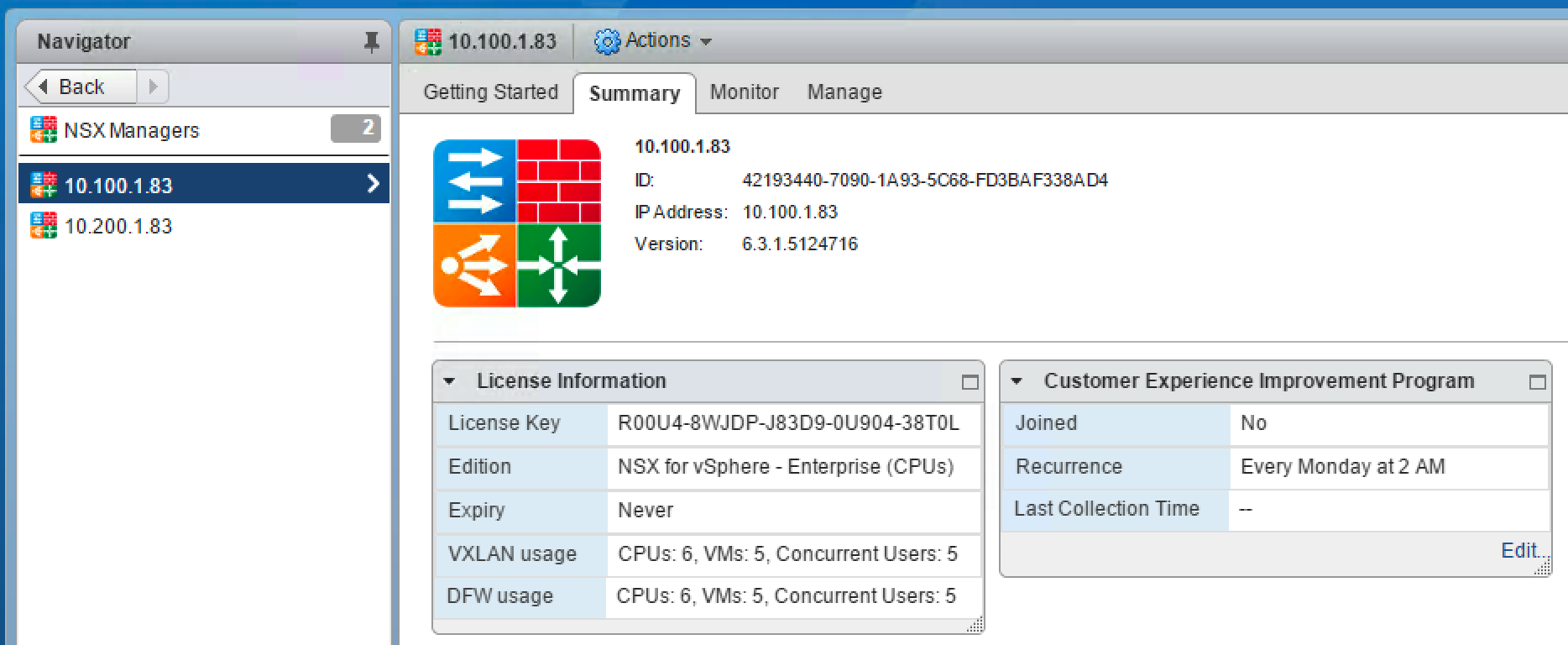
Task: Switch to the Getting Started tab
Action: [x=490, y=92]
